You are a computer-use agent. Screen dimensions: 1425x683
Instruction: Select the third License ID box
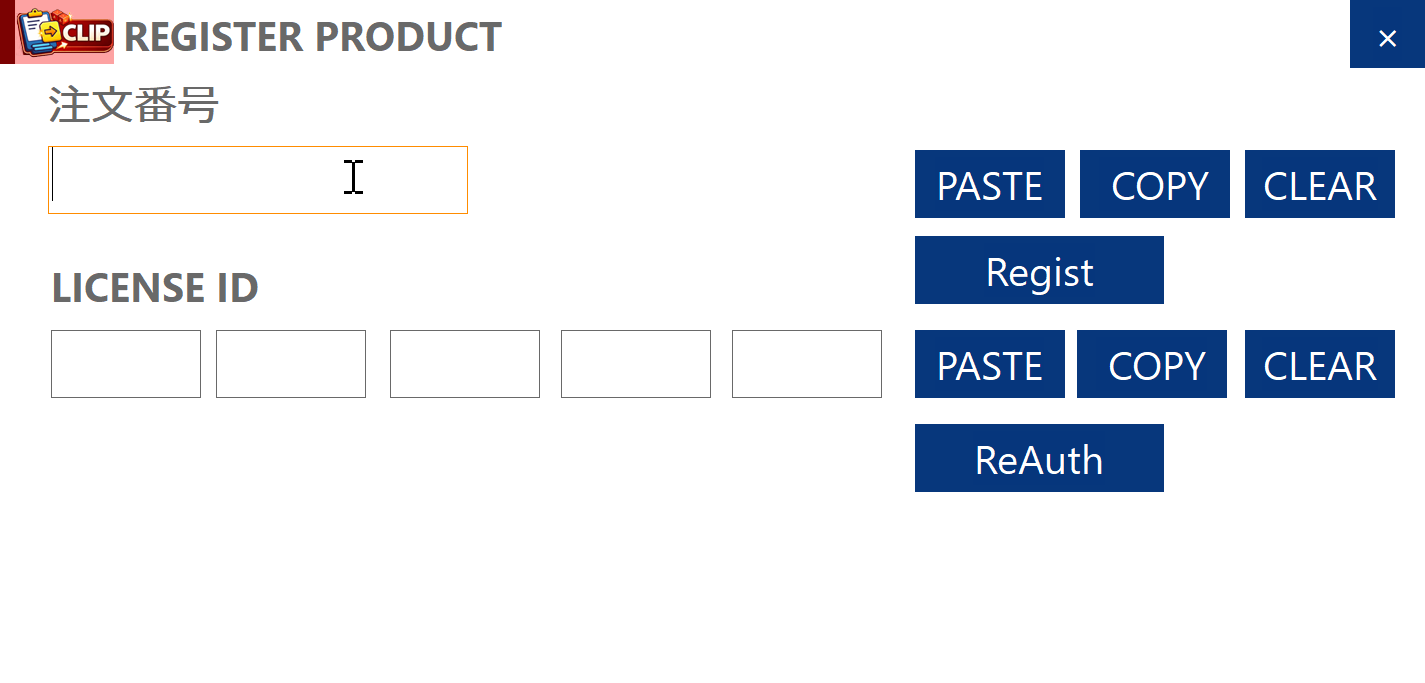click(x=465, y=364)
